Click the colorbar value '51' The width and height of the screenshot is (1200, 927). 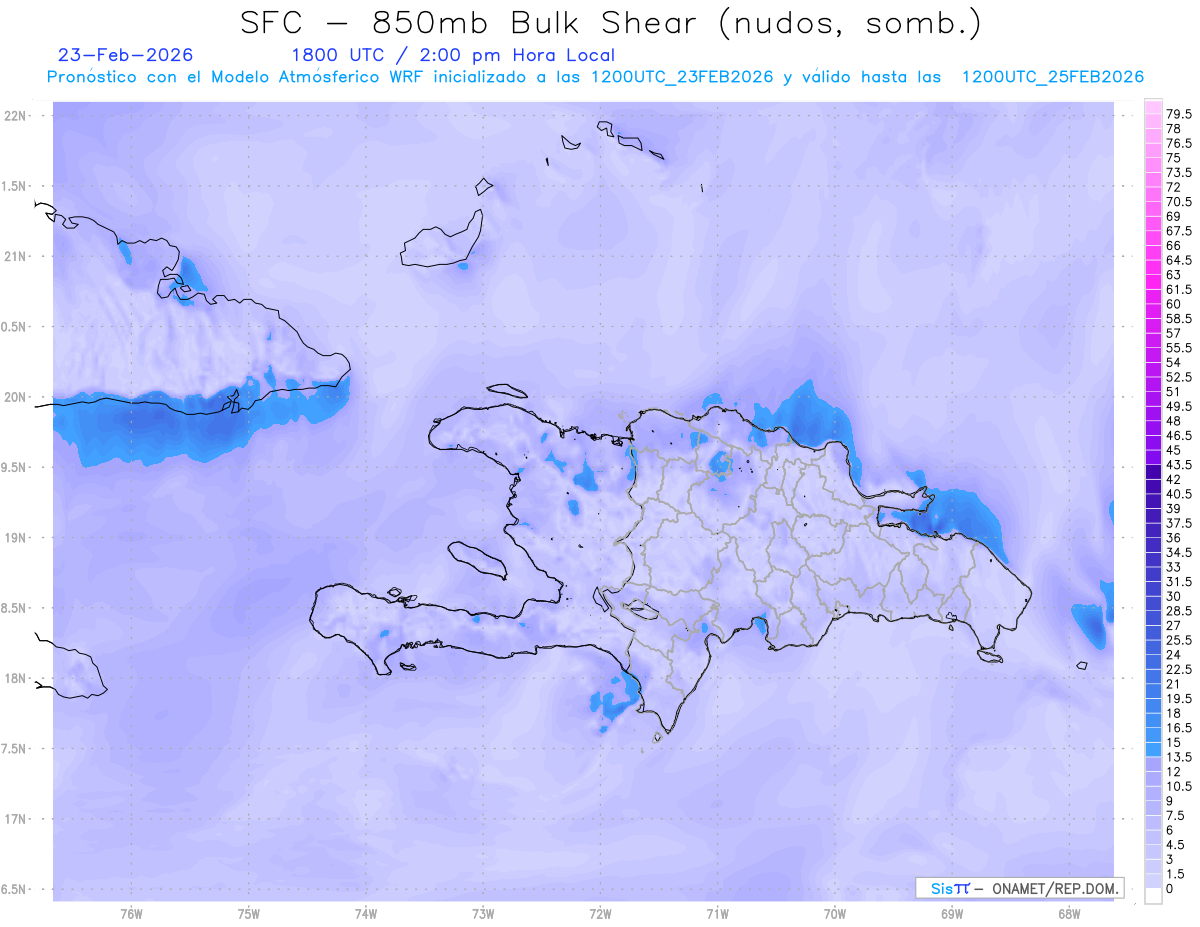[x=1174, y=391]
